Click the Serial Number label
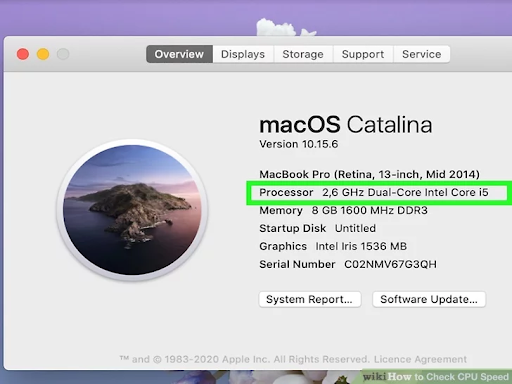 point(297,265)
